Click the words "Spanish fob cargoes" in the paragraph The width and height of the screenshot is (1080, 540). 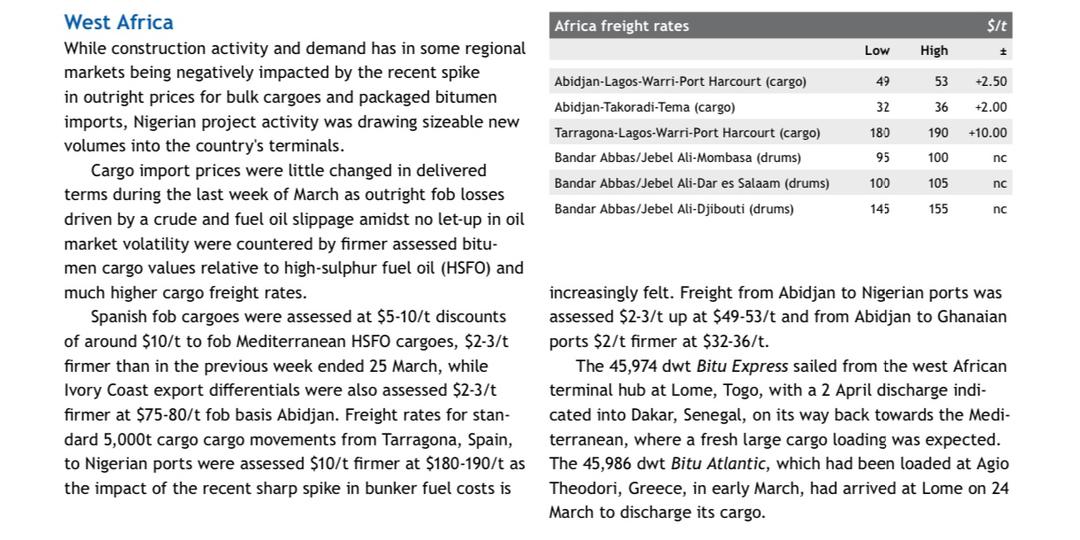click(160, 317)
